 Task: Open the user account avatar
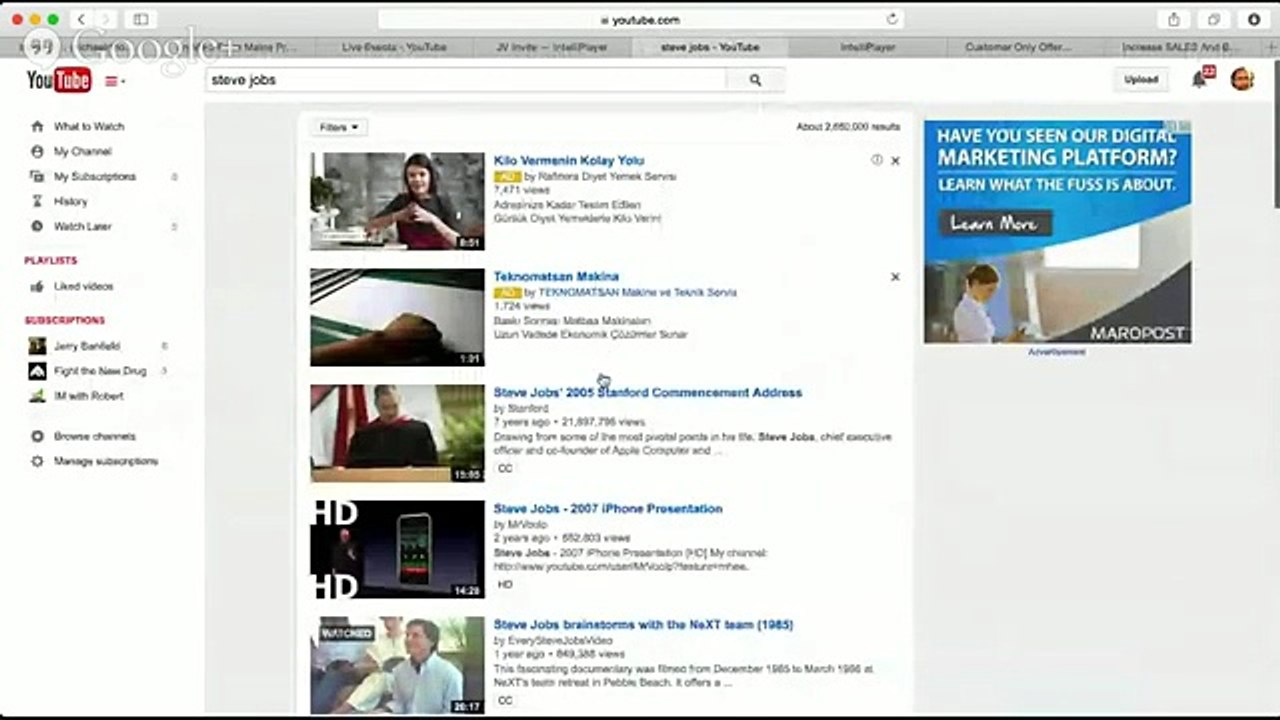tap(1242, 79)
